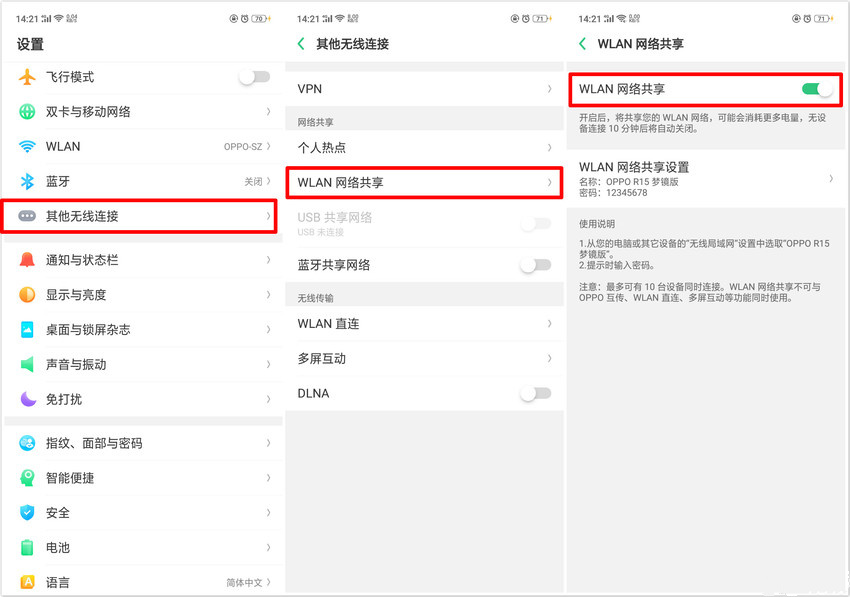Viewport: 850px width, 597px height.
Task: Select the 双卡与移动网络 SIM card icon
Action: (27, 112)
